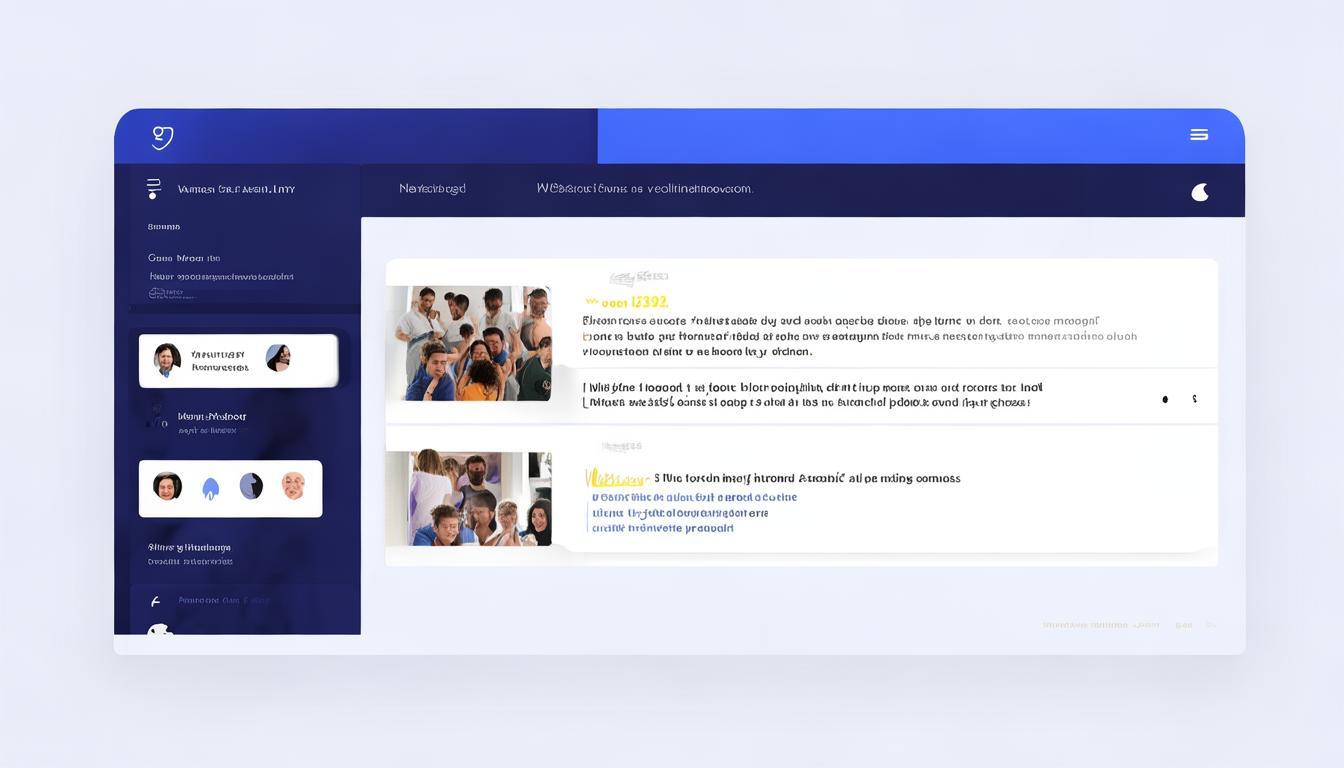Image resolution: width=1344 pixels, height=768 pixels.
Task: Click the right avatar in the upper sidebar card
Action: tap(278, 358)
